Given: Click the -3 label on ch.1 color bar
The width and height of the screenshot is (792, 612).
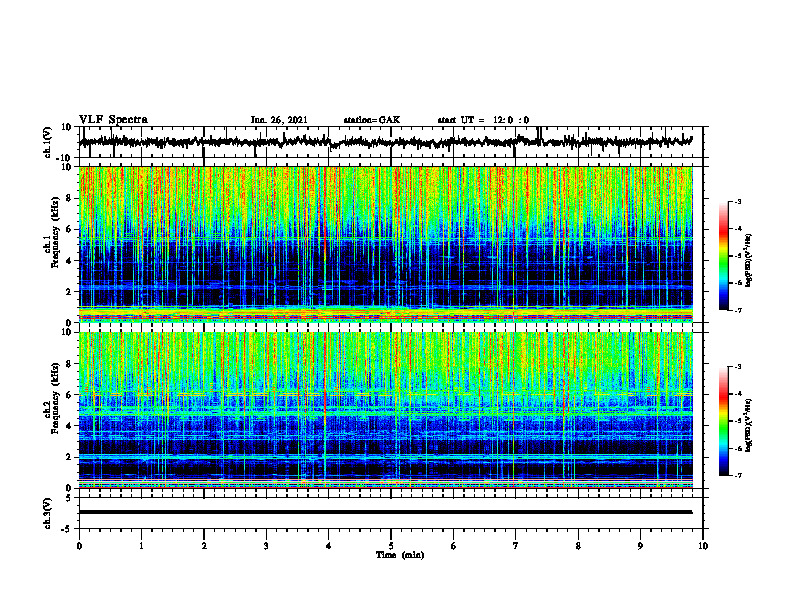Looking at the screenshot, I should click(x=737, y=201).
